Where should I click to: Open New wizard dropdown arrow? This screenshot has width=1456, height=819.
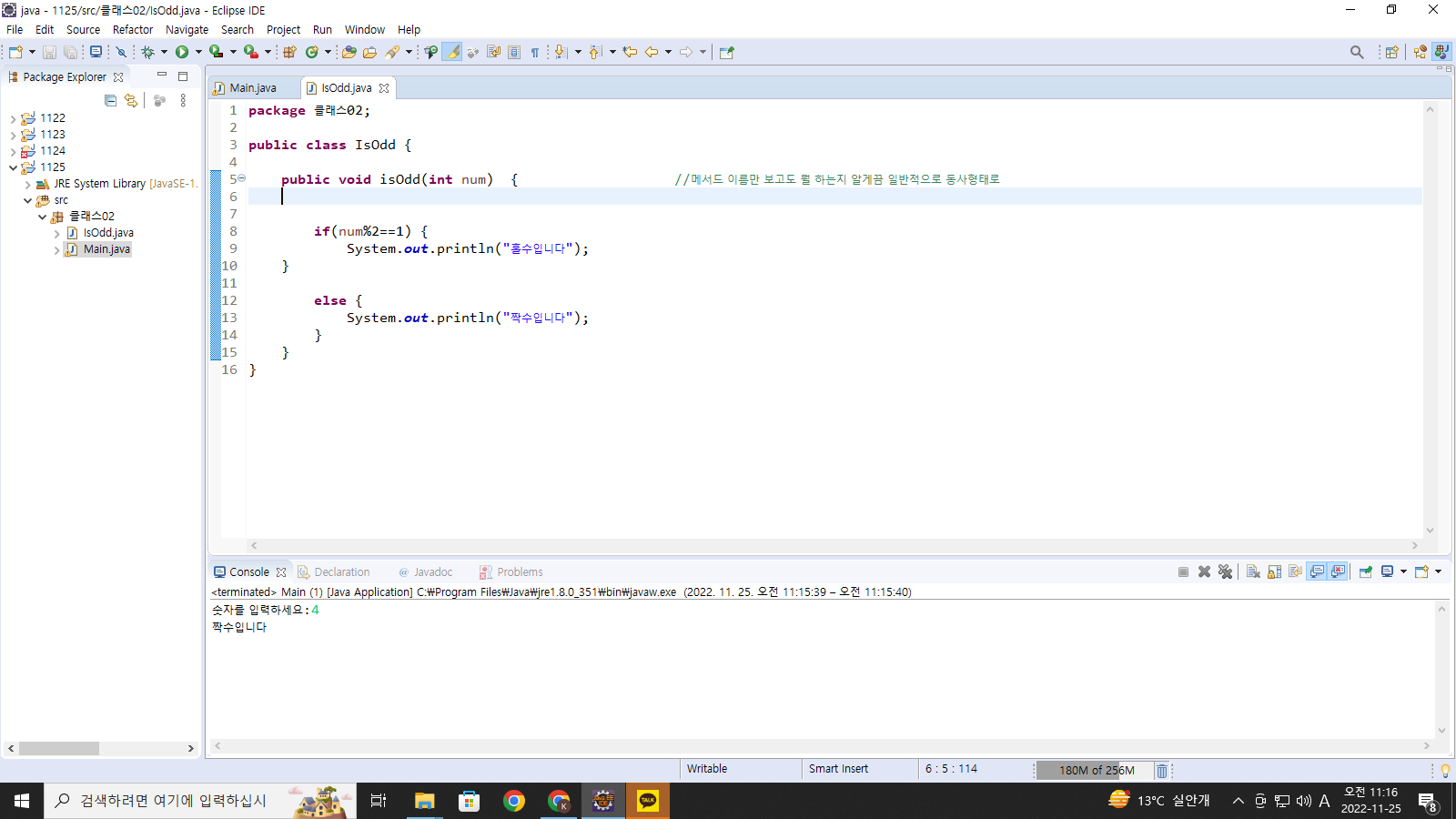tap(32, 52)
